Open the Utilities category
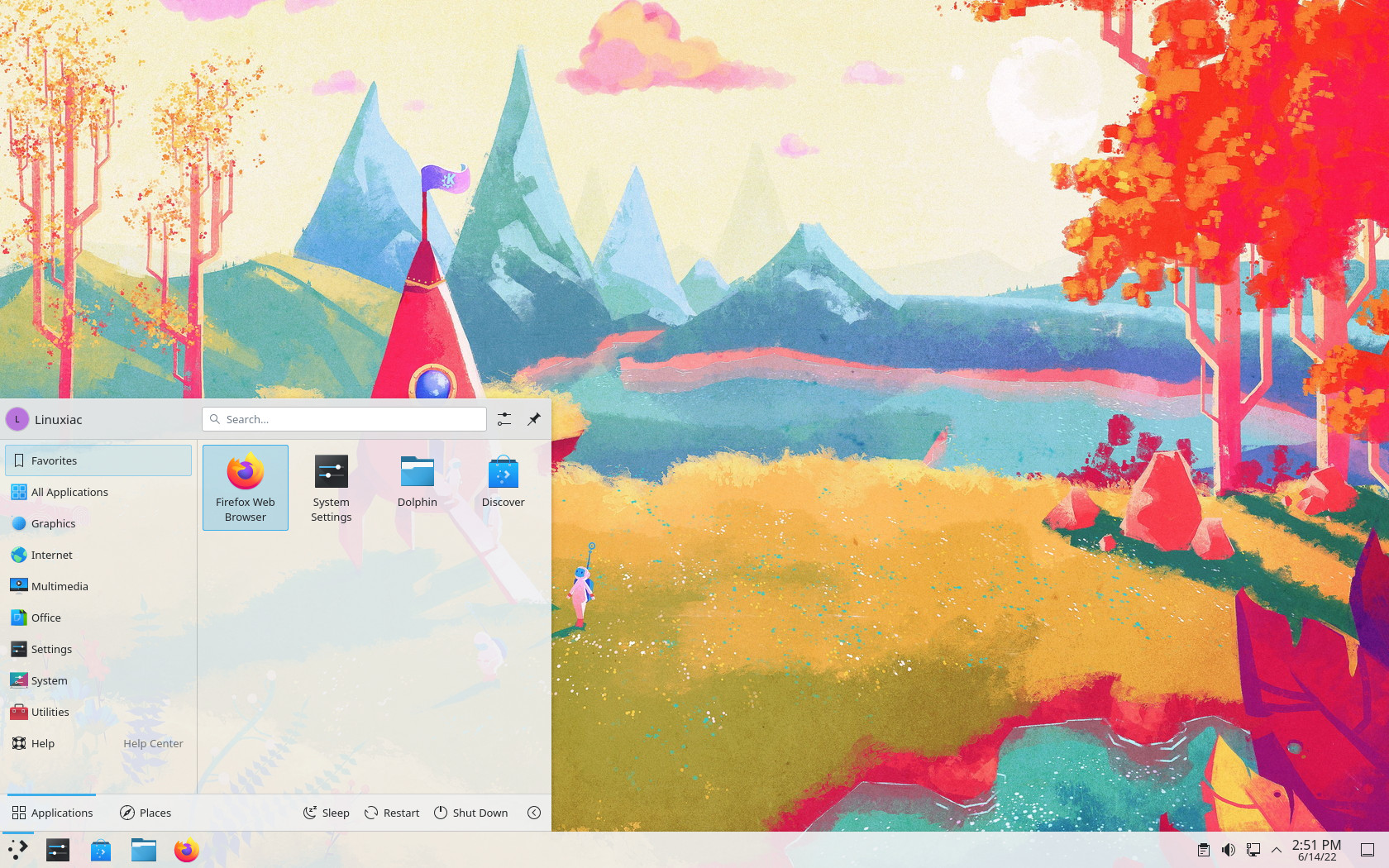The height and width of the screenshot is (868, 1389). [98, 712]
